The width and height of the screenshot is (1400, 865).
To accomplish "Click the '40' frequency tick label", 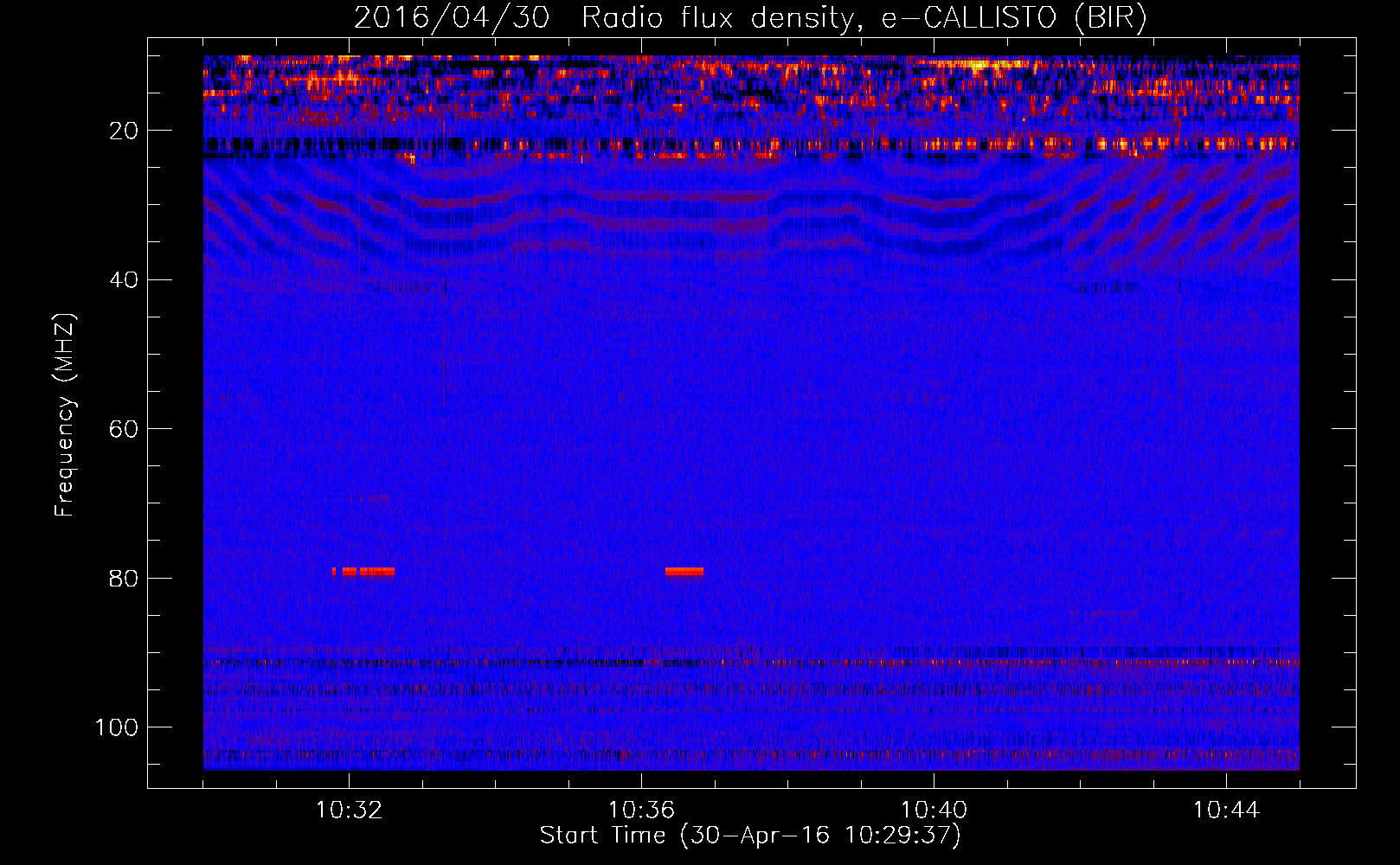I will (125, 280).
